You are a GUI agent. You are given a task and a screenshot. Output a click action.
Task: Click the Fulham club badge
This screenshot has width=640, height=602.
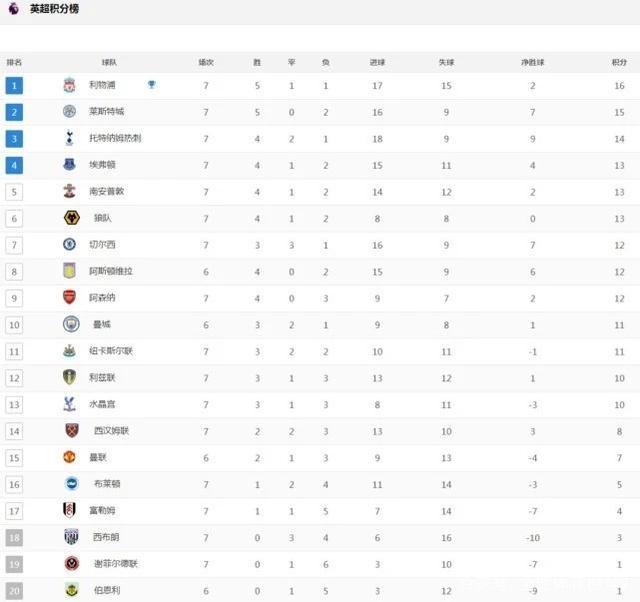point(69,509)
